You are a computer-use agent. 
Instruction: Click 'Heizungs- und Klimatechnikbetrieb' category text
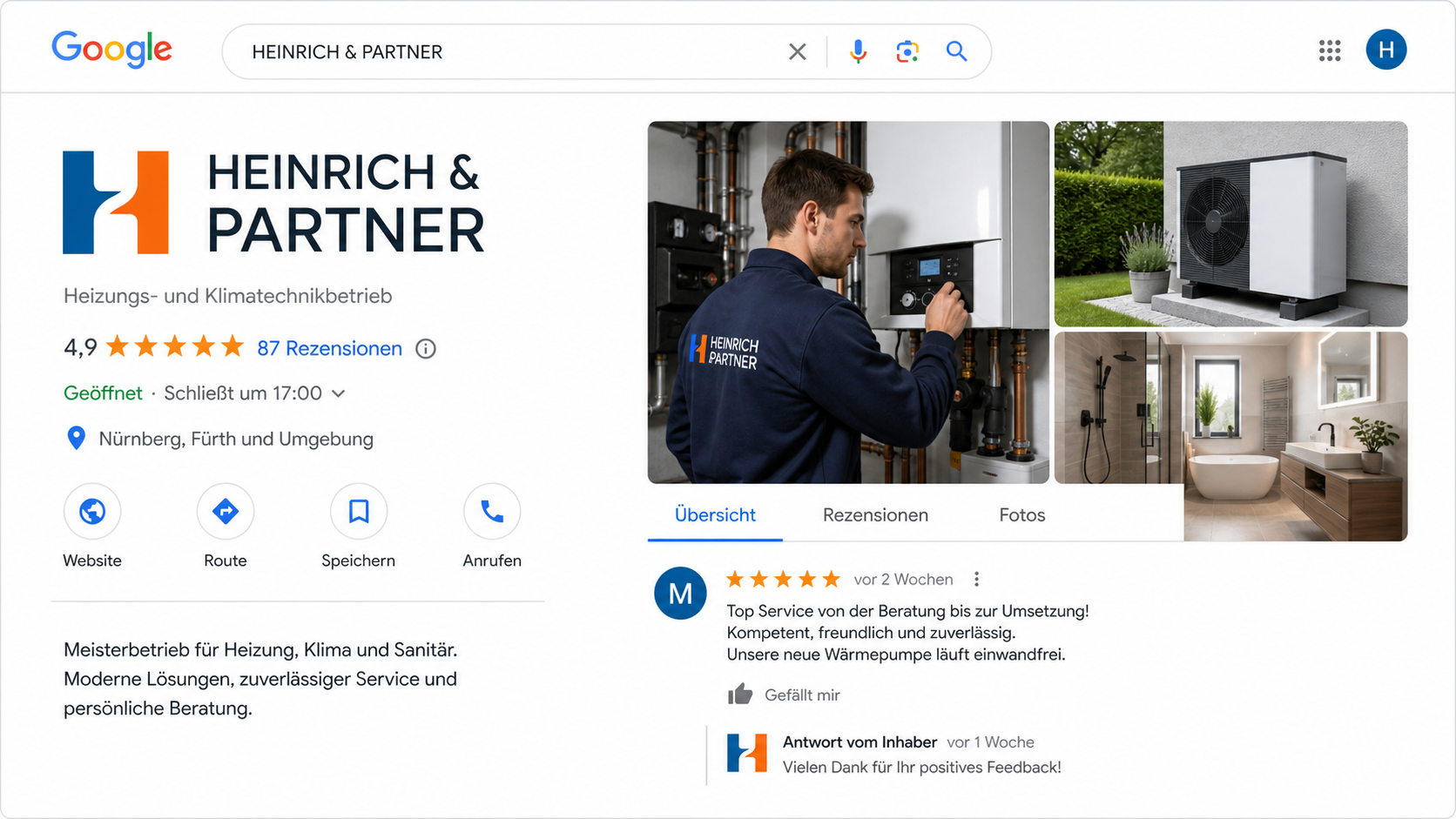coord(228,296)
